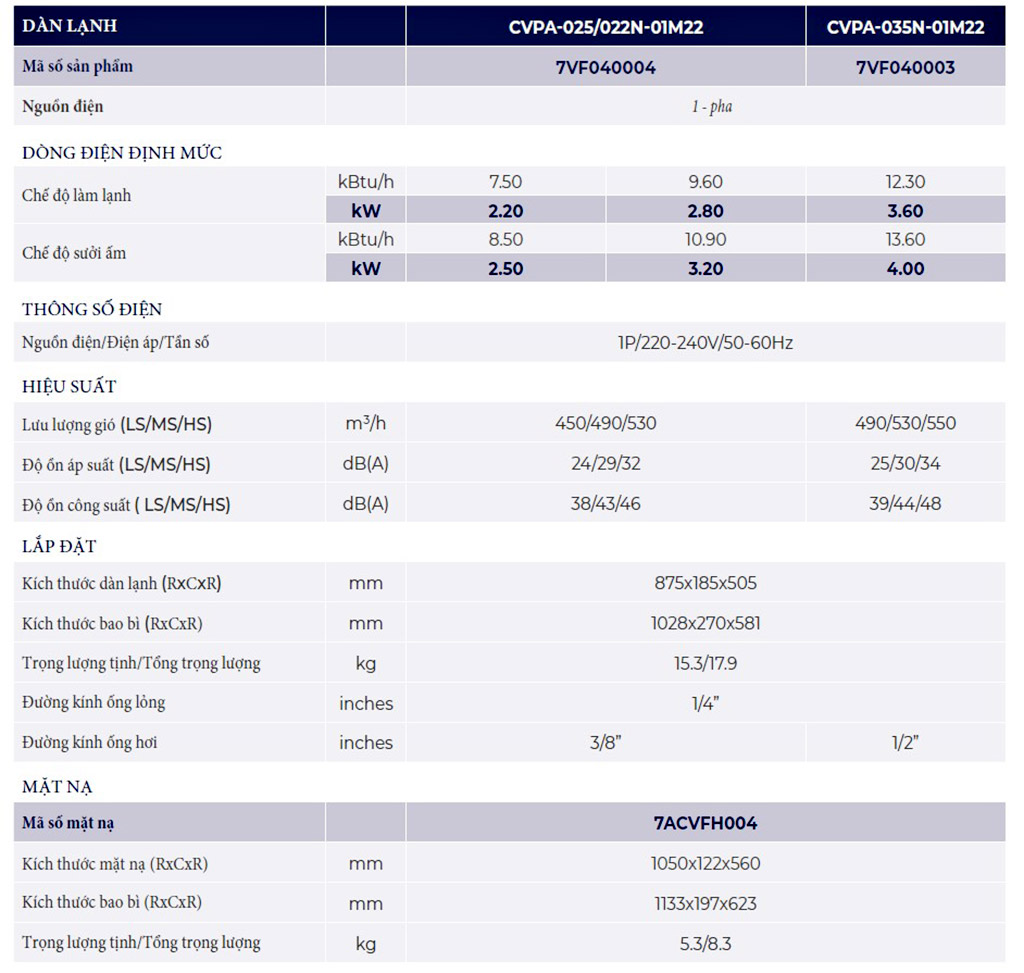
Task: Click the "1 - pha" power source value
Action: 711,106
